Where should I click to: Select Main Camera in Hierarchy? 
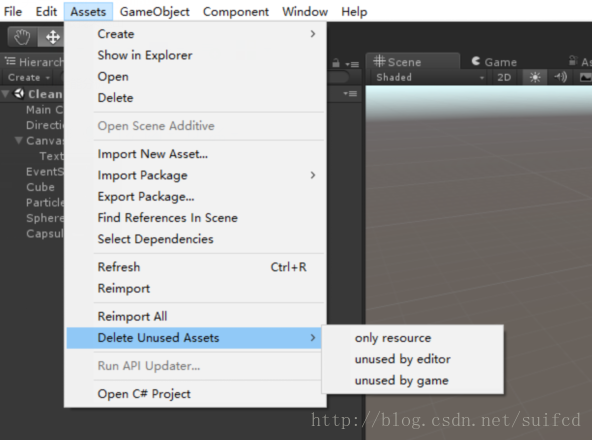pos(44,110)
